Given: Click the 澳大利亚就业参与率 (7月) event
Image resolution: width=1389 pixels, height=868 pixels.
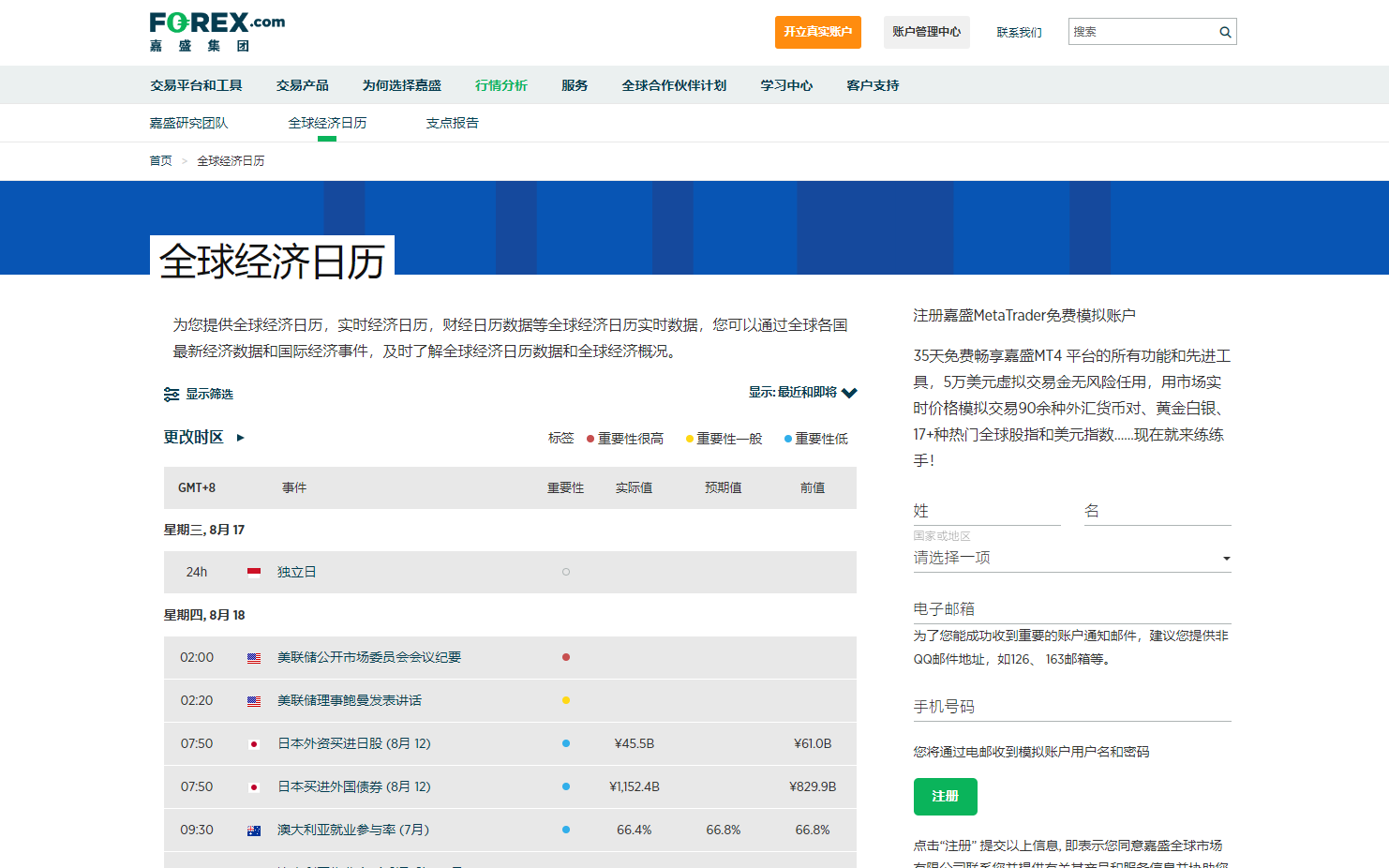Looking at the screenshot, I should pos(353,831).
